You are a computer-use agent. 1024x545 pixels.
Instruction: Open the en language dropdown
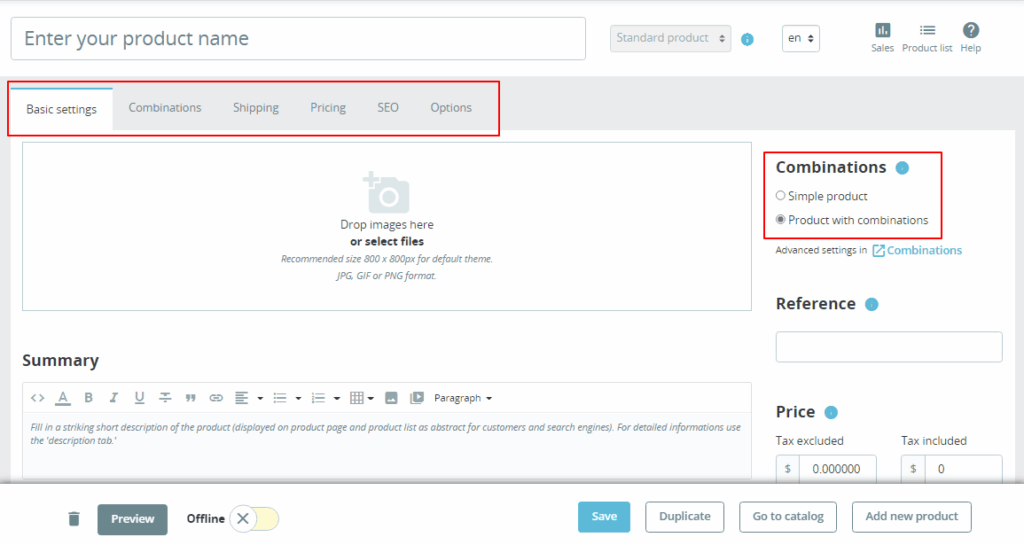(800, 38)
